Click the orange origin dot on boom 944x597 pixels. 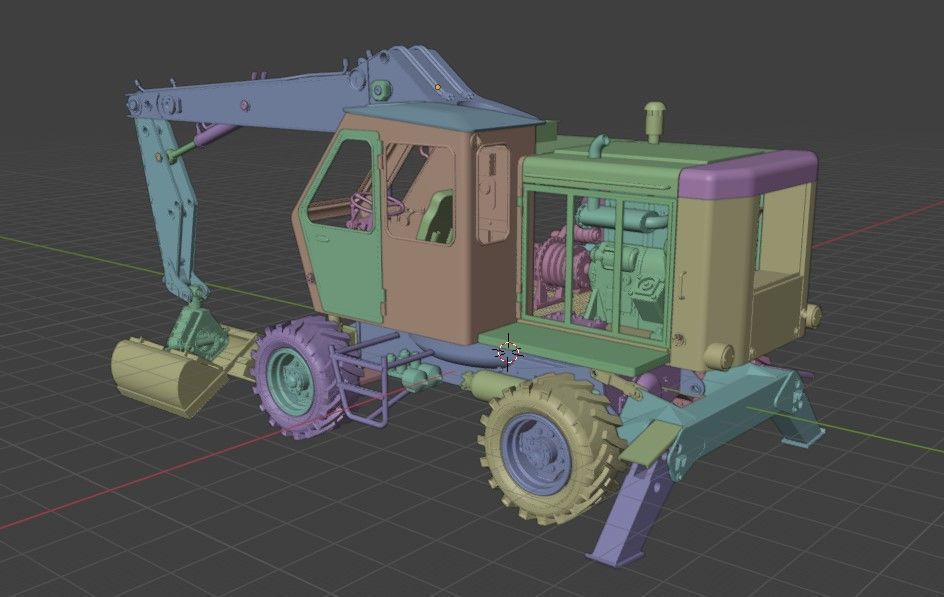pos(438,87)
